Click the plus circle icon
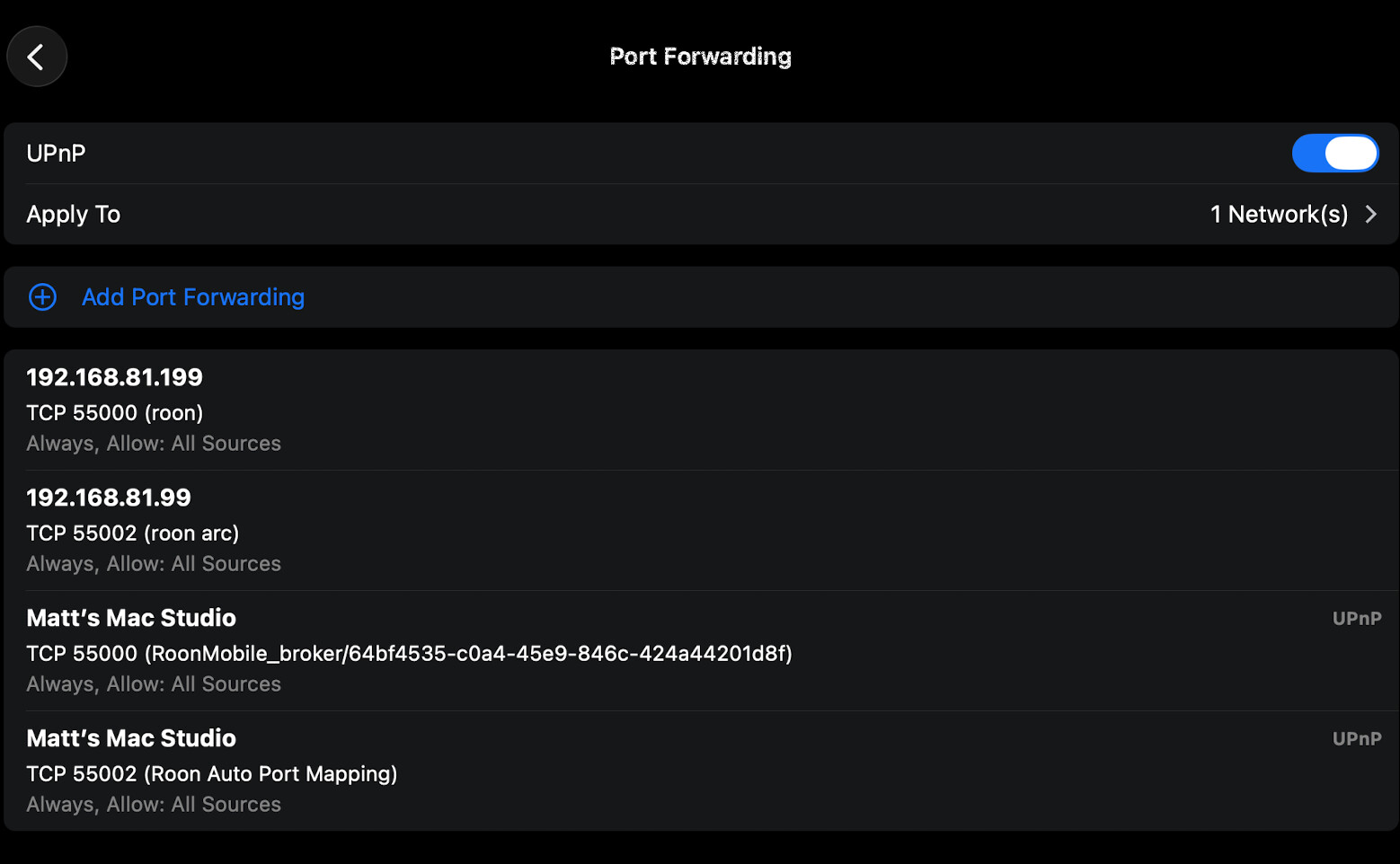Image resolution: width=1400 pixels, height=864 pixels. coord(42,297)
